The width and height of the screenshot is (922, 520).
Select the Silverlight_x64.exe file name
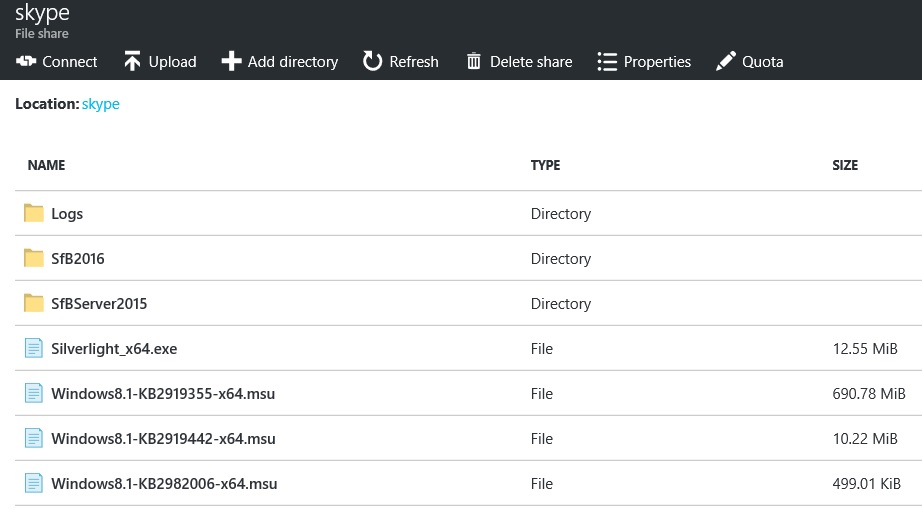[114, 349]
